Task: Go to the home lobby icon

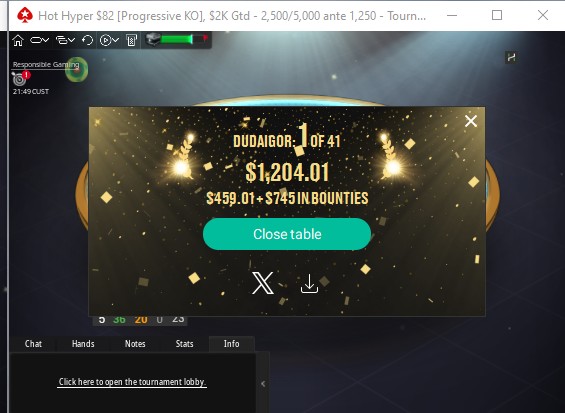Action: tap(18, 40)
